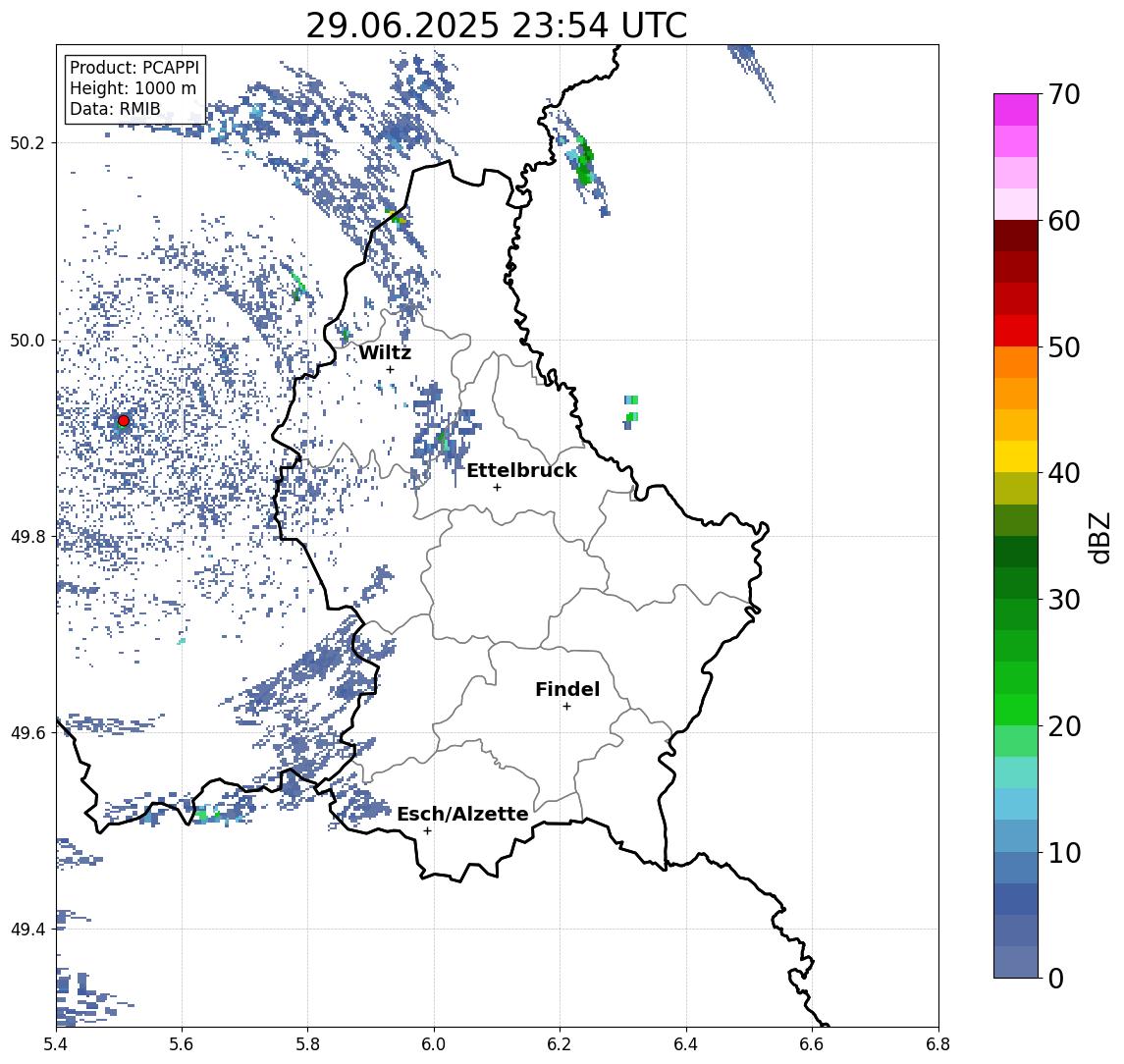
Task: Click the latitude tick label 50.0
Action: pos(27,340)
